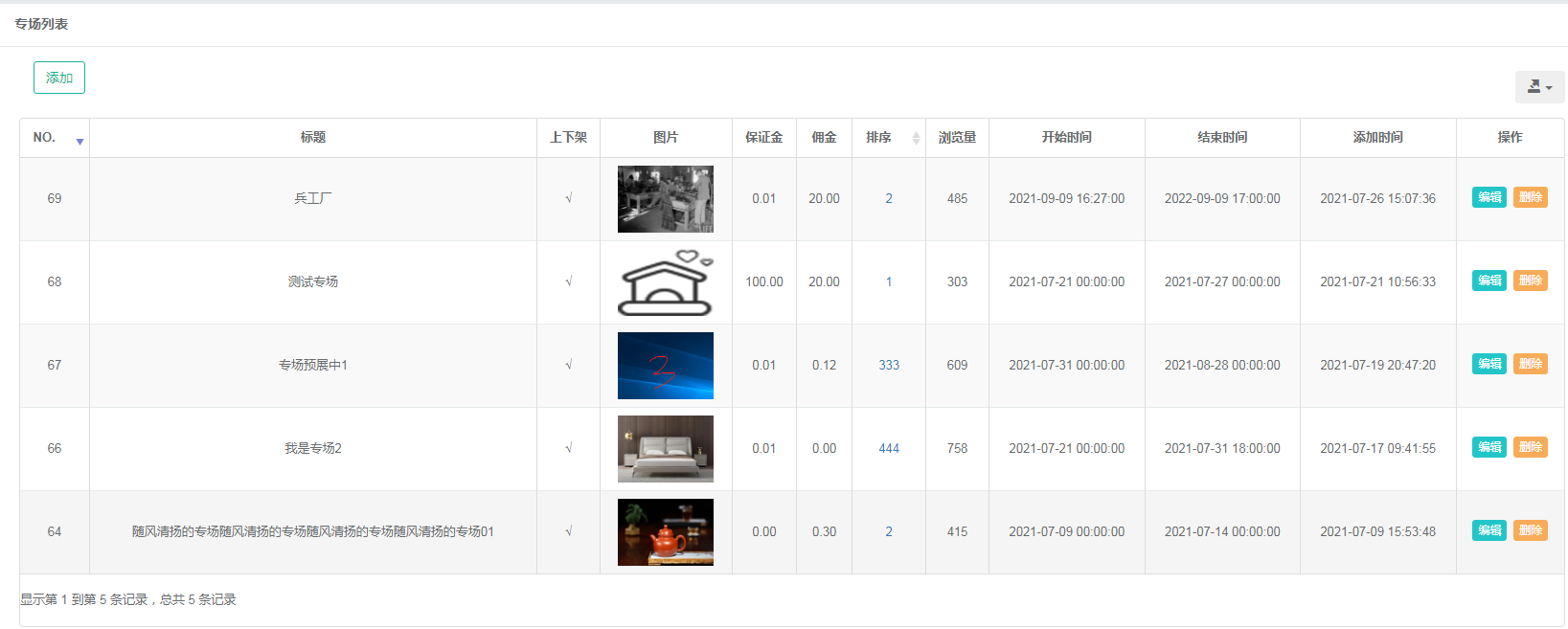Viewport: 1568px width, 629px height.
Task: Click the 浏览量 column header
Action: click(957, 138)
